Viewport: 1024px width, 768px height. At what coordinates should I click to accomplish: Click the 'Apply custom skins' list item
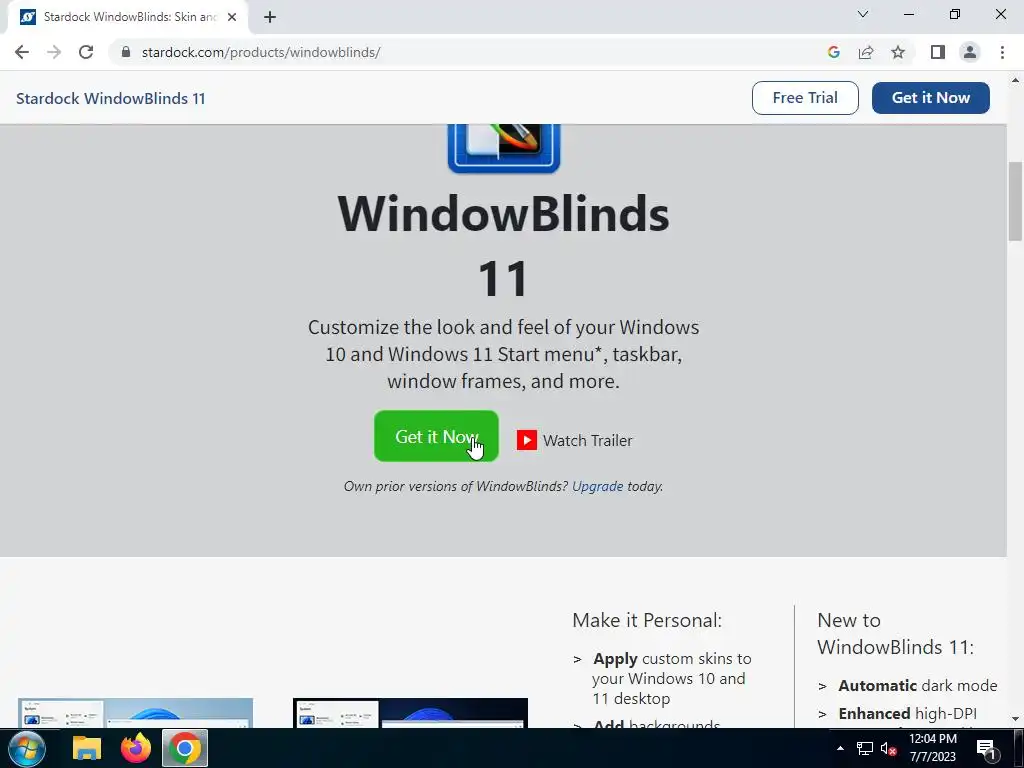tap(672, 679)
